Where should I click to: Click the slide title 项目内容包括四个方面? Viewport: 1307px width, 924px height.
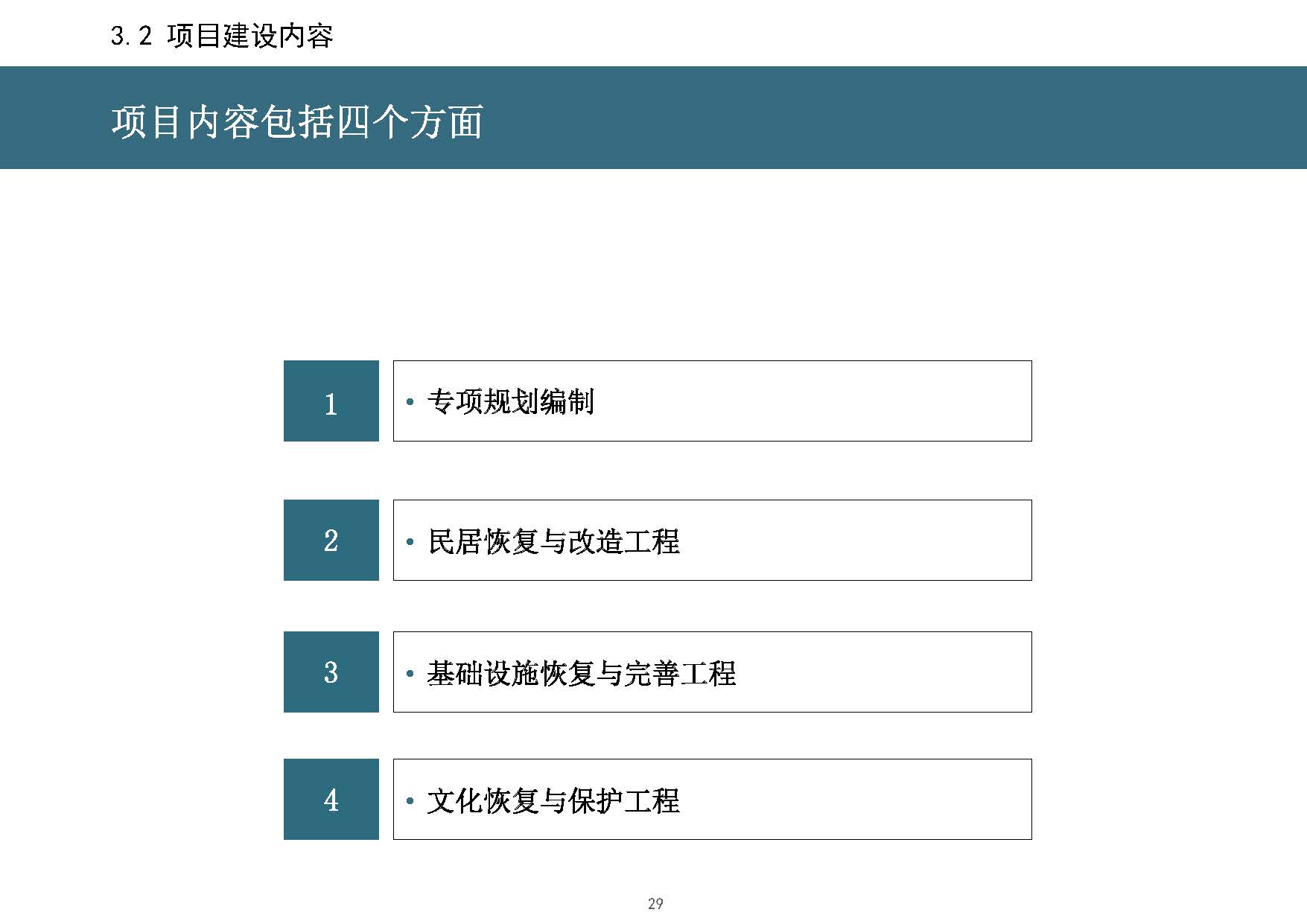point(297,121)
